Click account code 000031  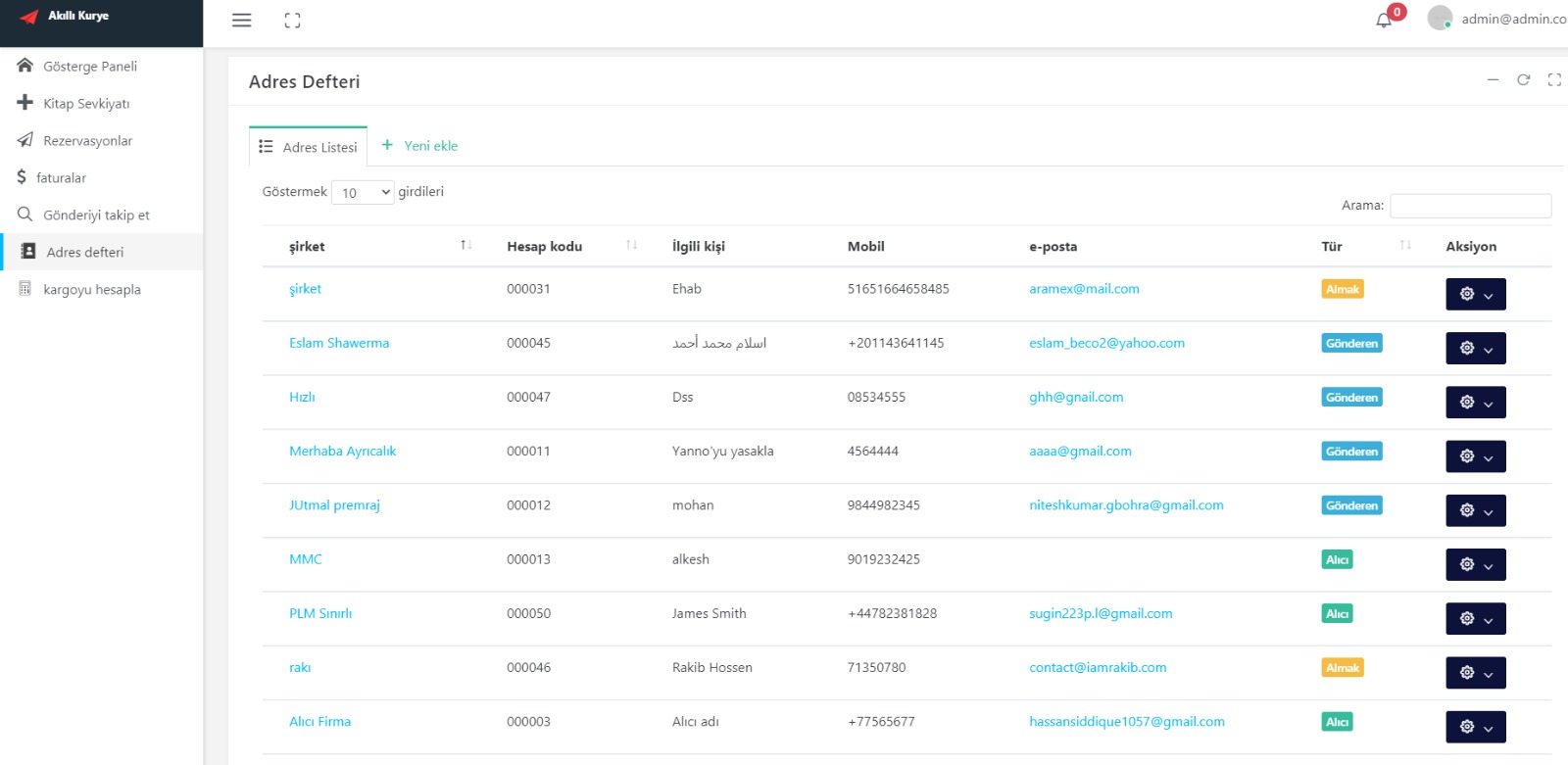coord(528,289)
